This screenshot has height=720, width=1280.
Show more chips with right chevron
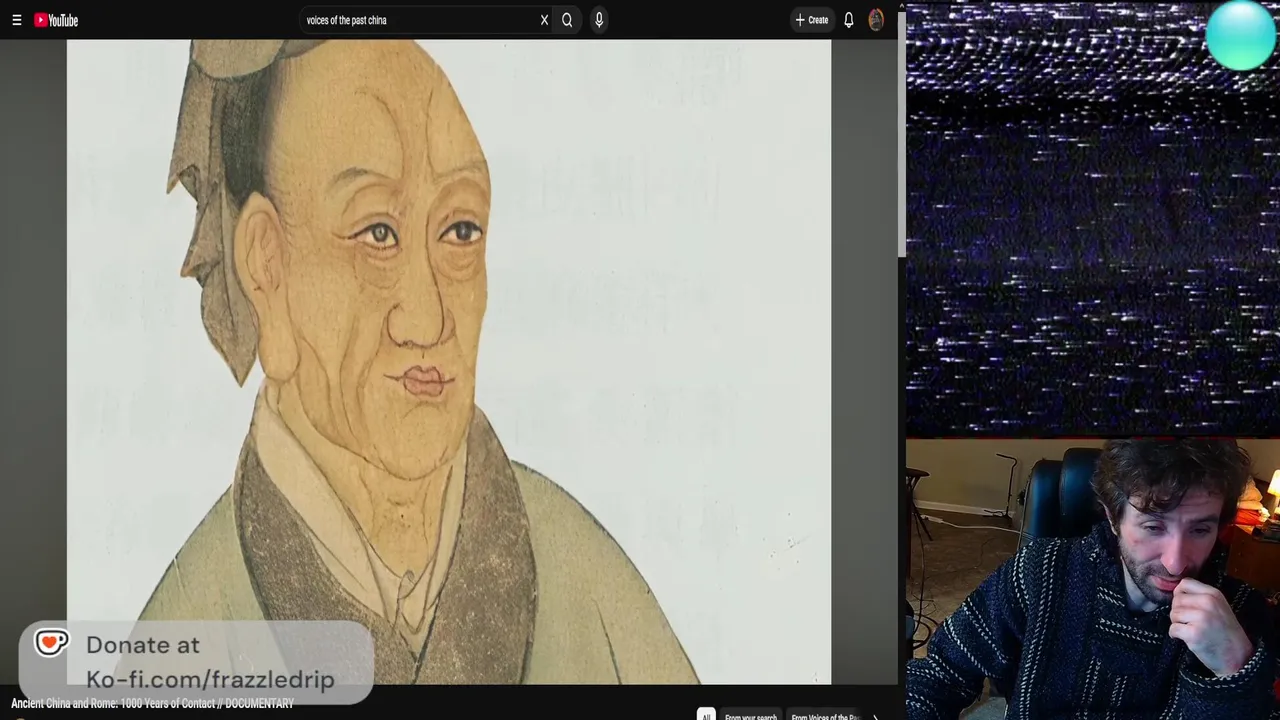(875, 716)
